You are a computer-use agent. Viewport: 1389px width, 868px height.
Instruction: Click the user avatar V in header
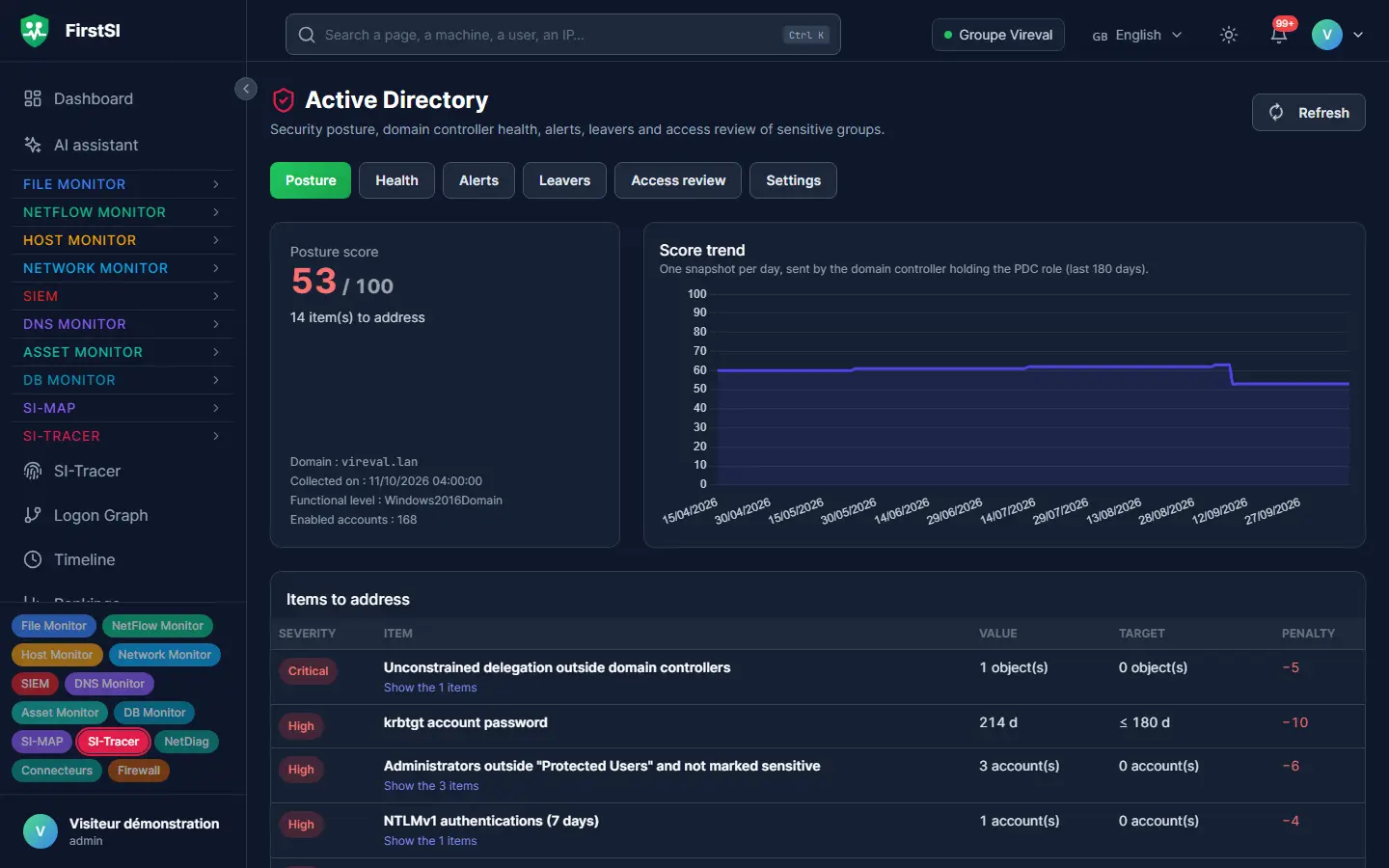click(x=1327, y=35)
